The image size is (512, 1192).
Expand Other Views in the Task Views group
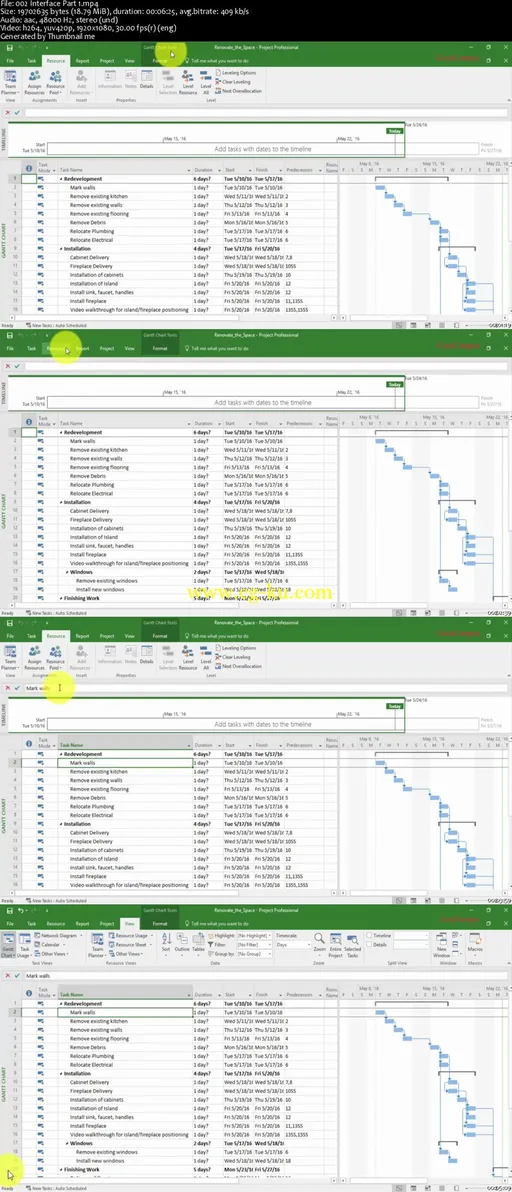point(52,953)
